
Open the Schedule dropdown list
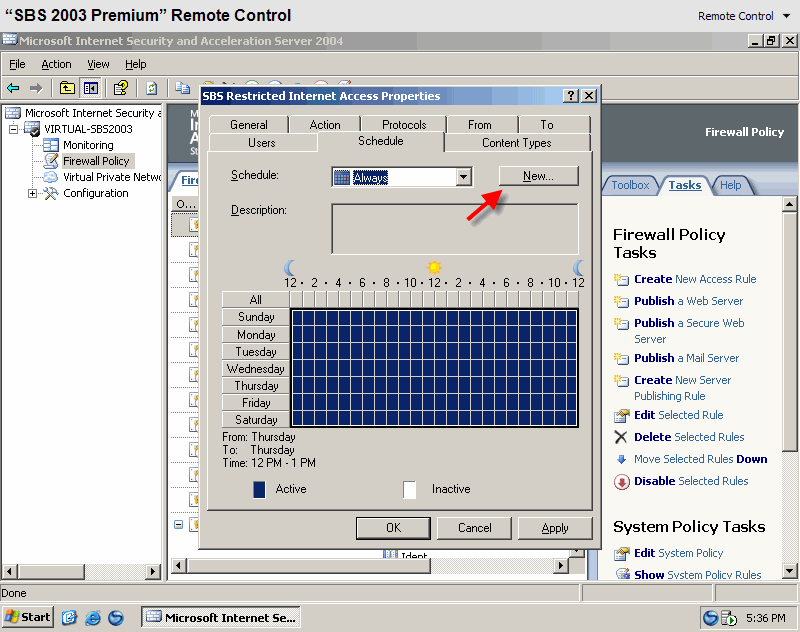(463, 178)
